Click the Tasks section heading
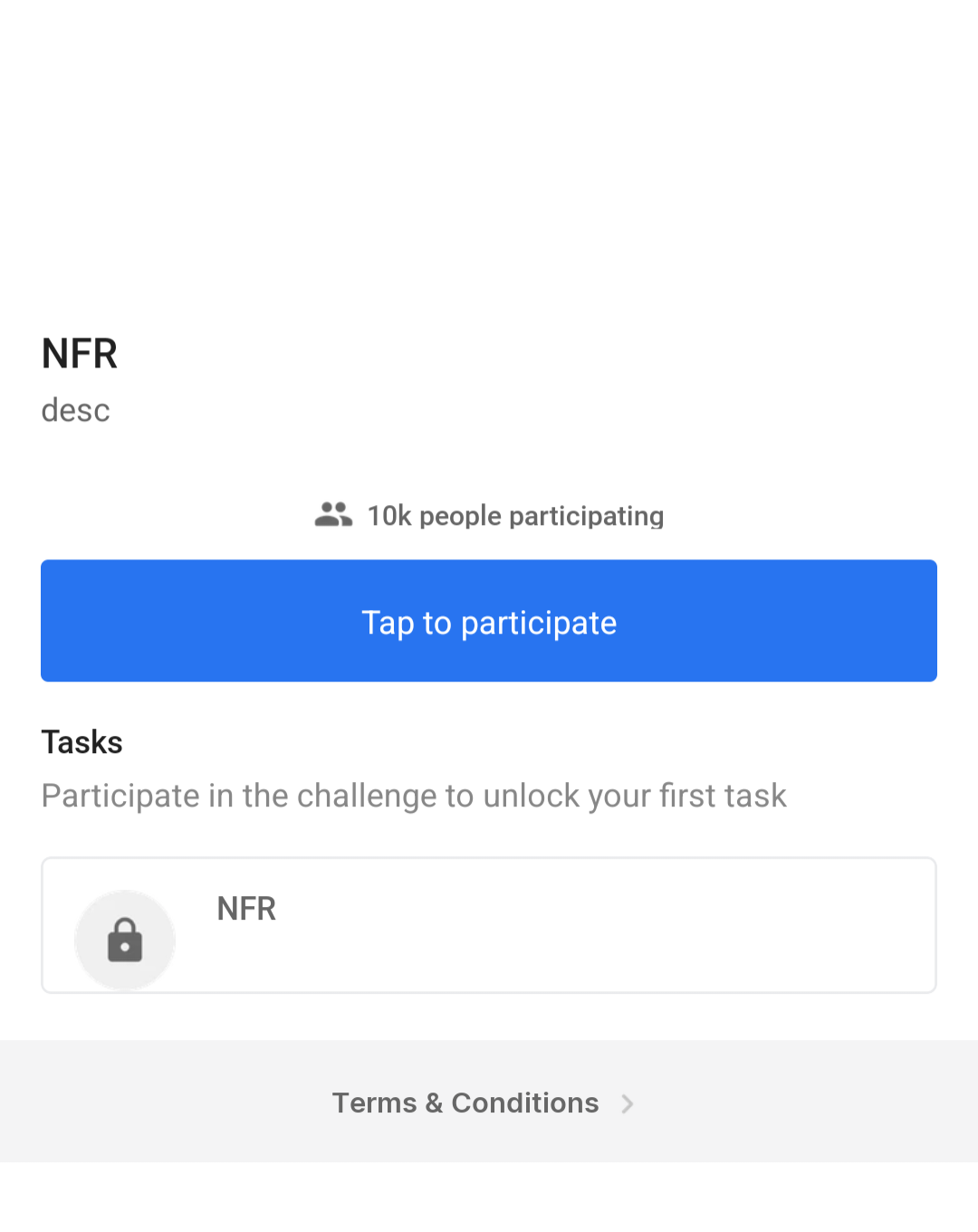This screenshot has width=978, height=1232. pos(81,742)
